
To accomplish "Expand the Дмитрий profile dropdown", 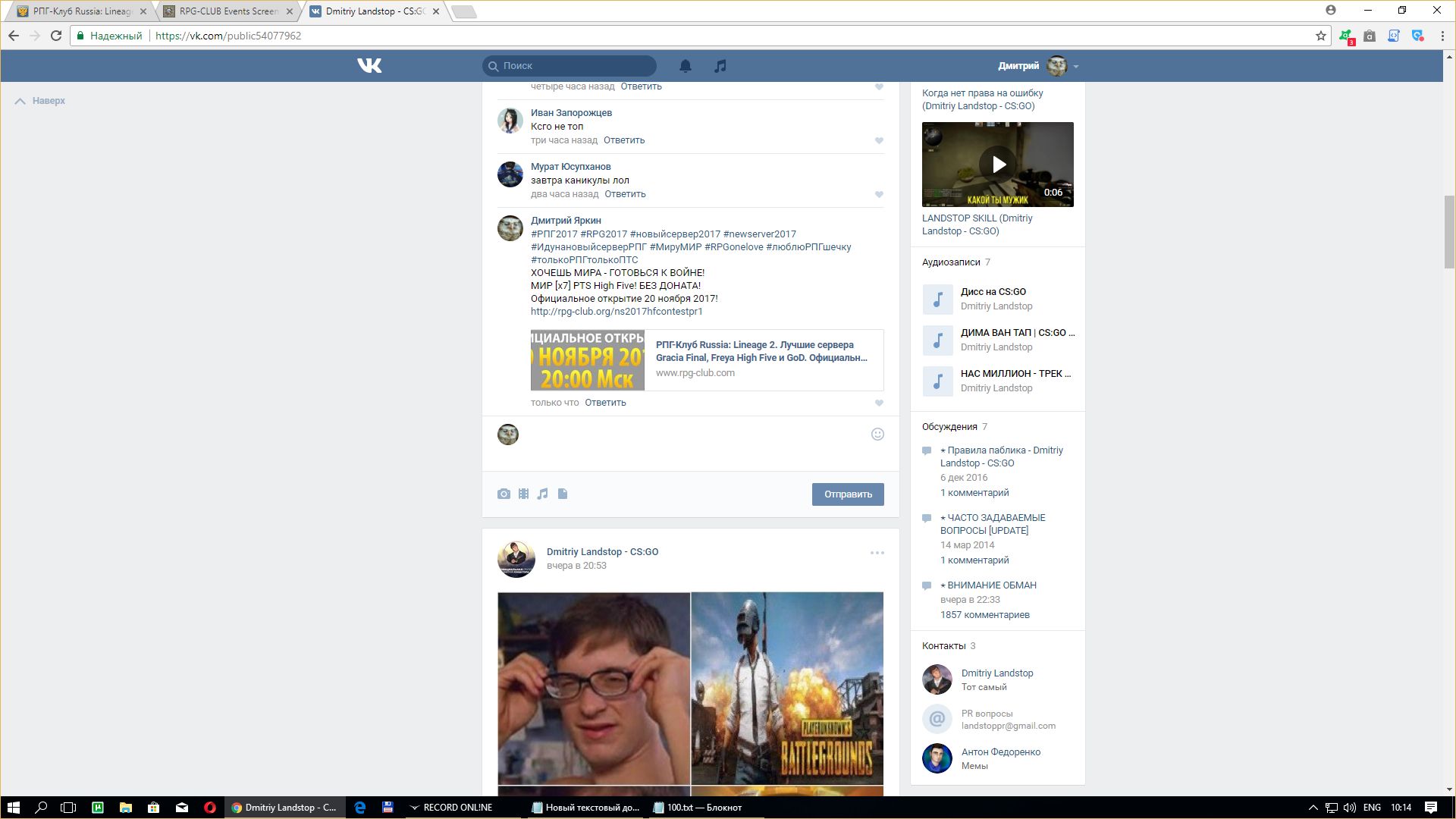I will point(1076,67).
